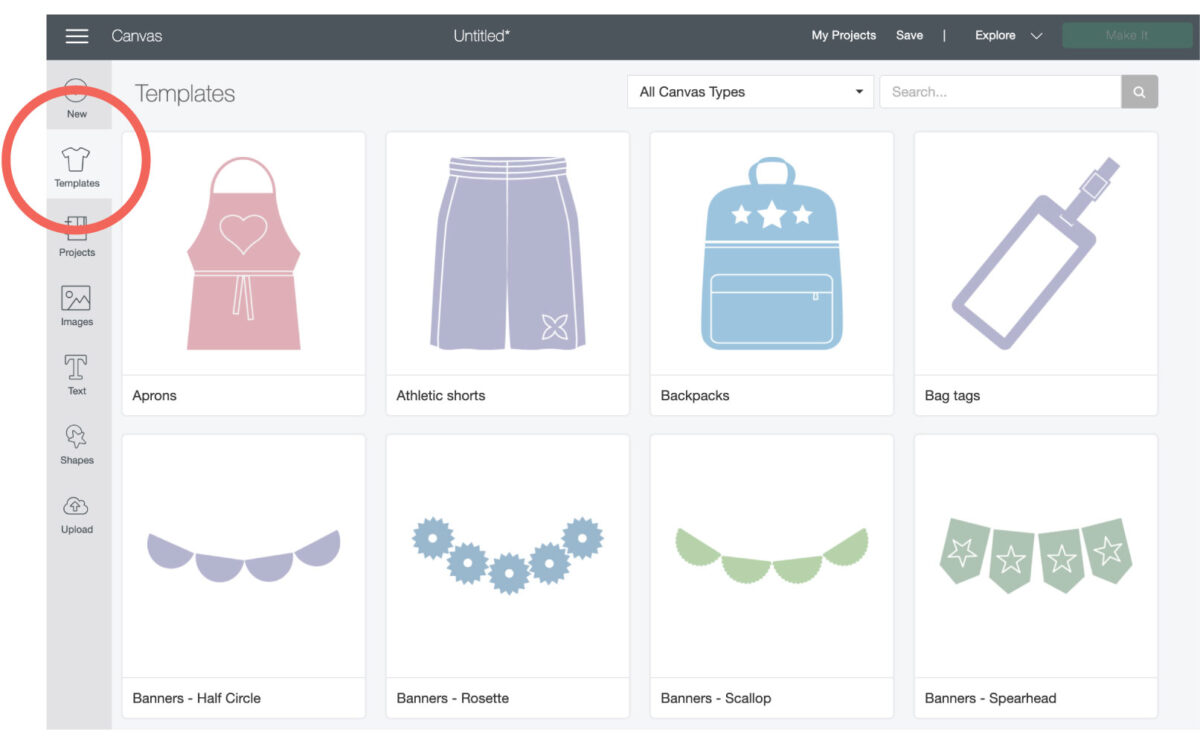Choose the Backpacks template thumbnail
The width and height of the screenshot is (1200, 744).
(772, 254)
